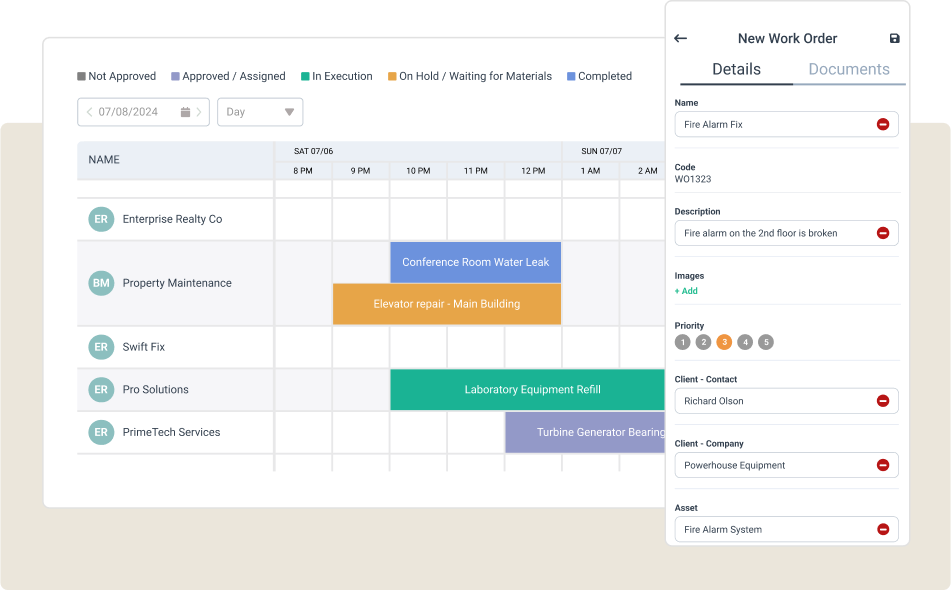Remove Richard Olson using the red minus icon
This screenshot has height=590, width=951.
tap(882, 401)
